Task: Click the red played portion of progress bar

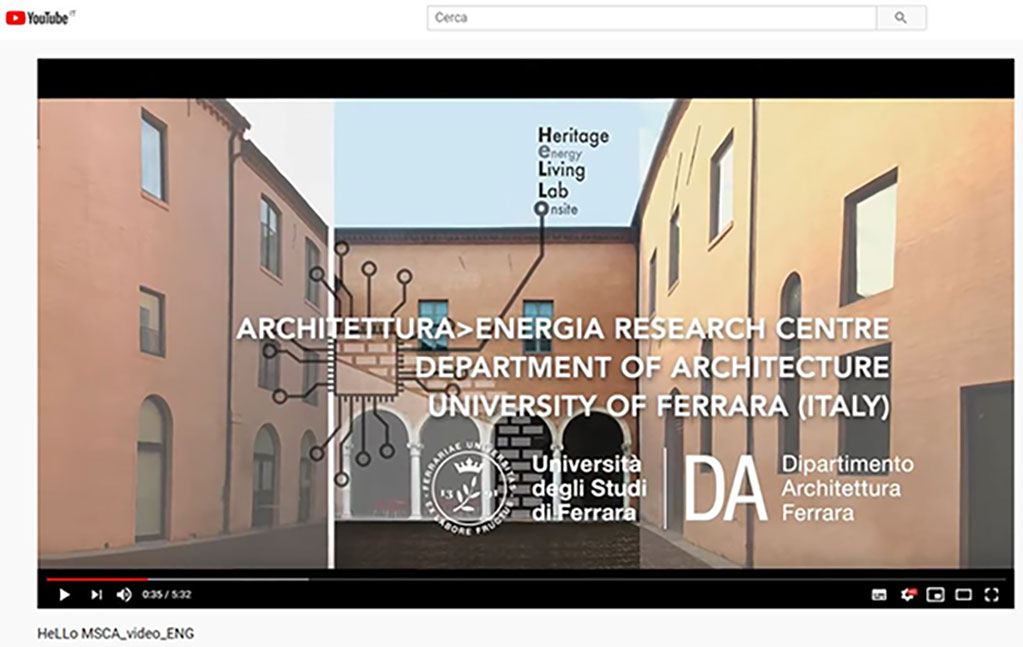Action: tap(97, 579)
